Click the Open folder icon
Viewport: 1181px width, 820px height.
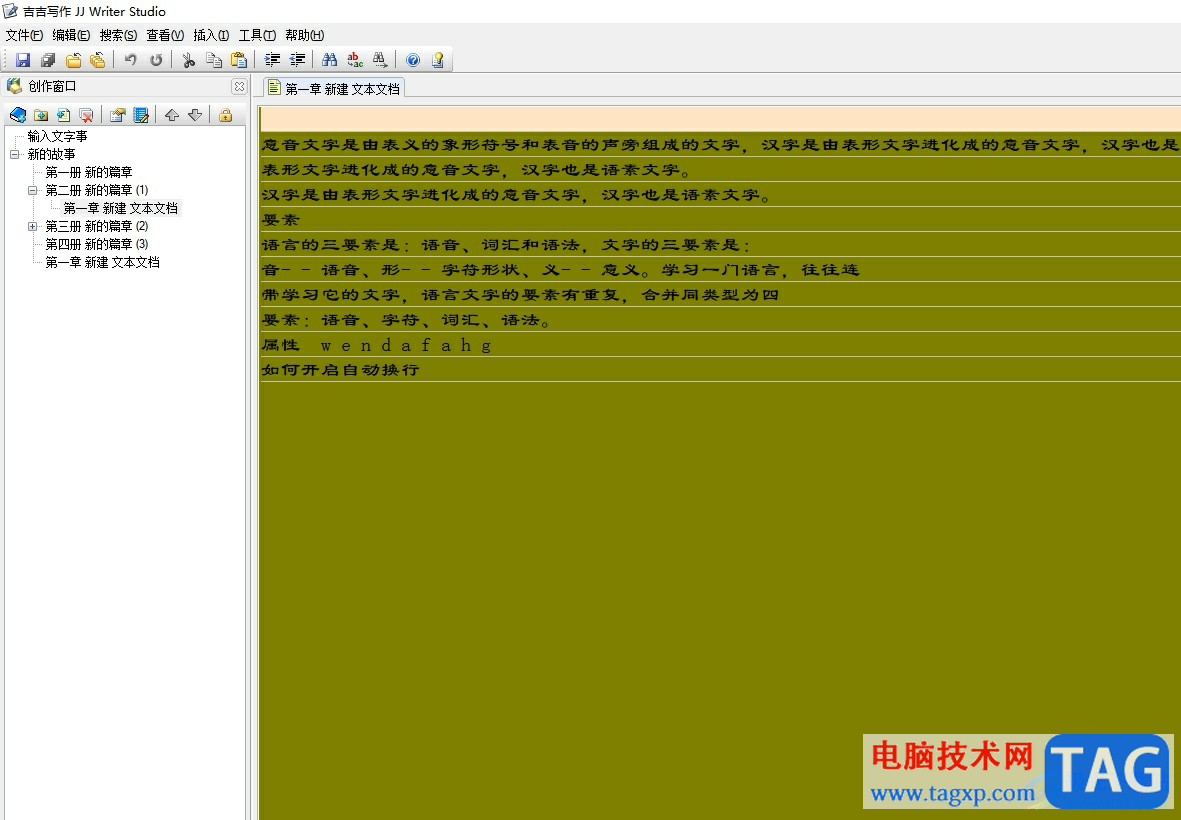pyautogui.click(x=73, y=59)
